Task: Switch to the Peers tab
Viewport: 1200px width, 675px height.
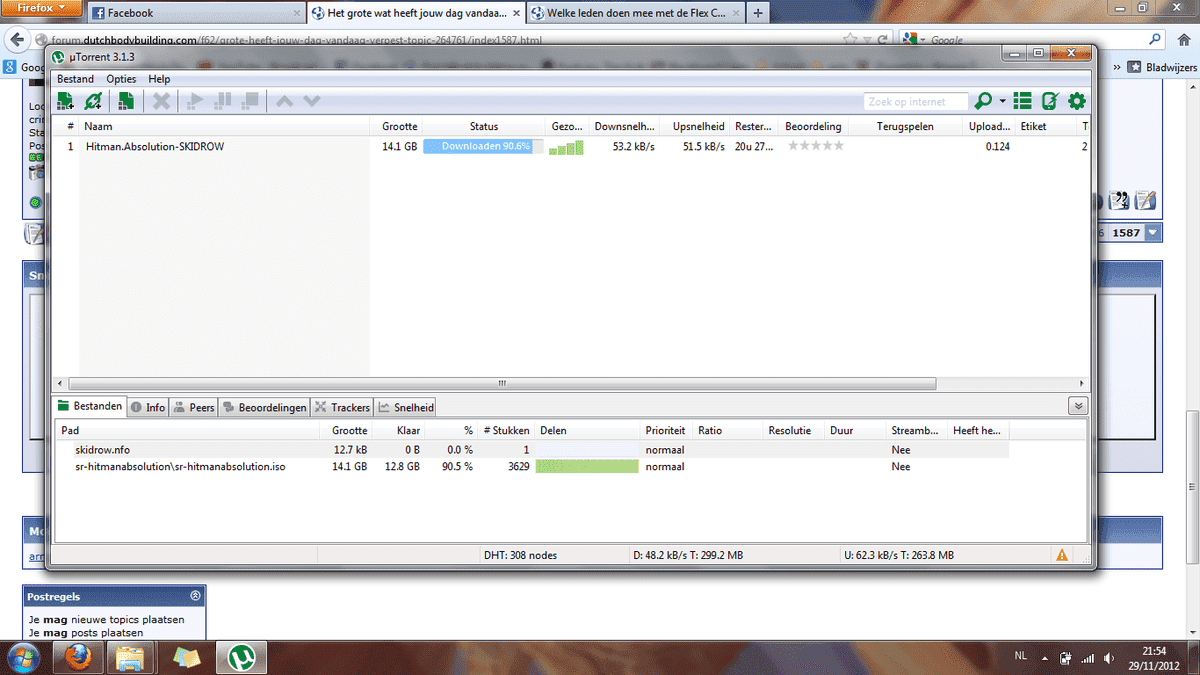Action: (x=194, y=407)
